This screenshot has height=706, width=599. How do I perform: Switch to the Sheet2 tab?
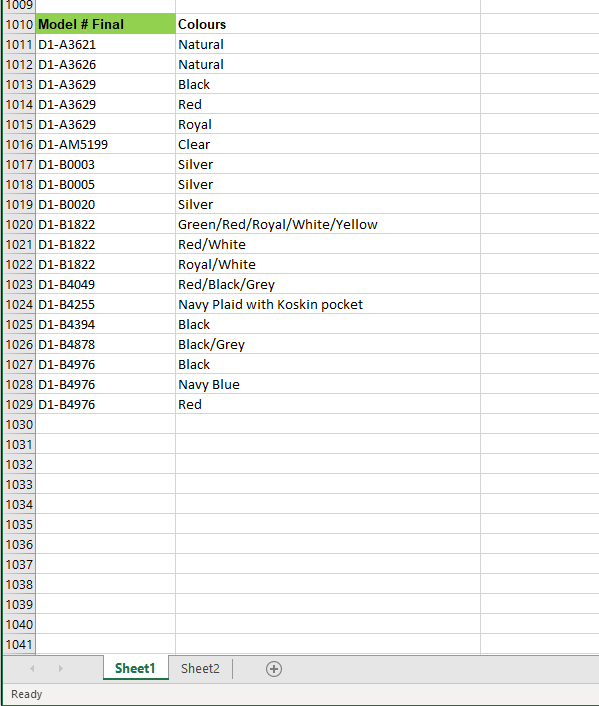coord(200,669)
